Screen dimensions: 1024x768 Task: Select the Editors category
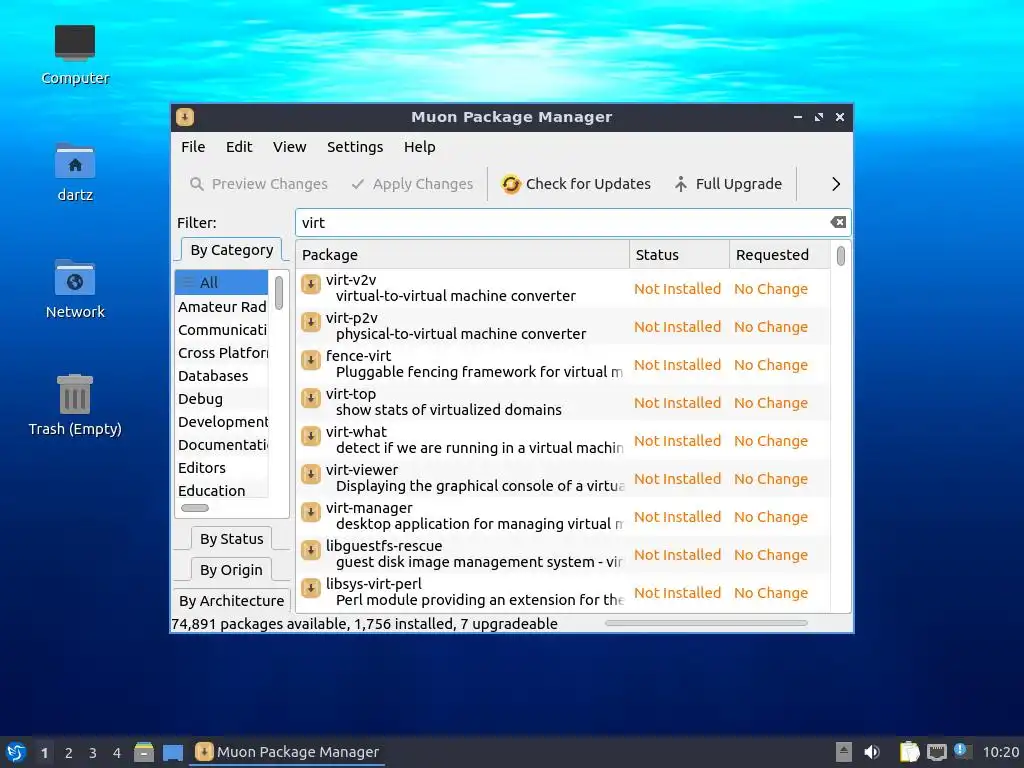[x=221, y=468]
